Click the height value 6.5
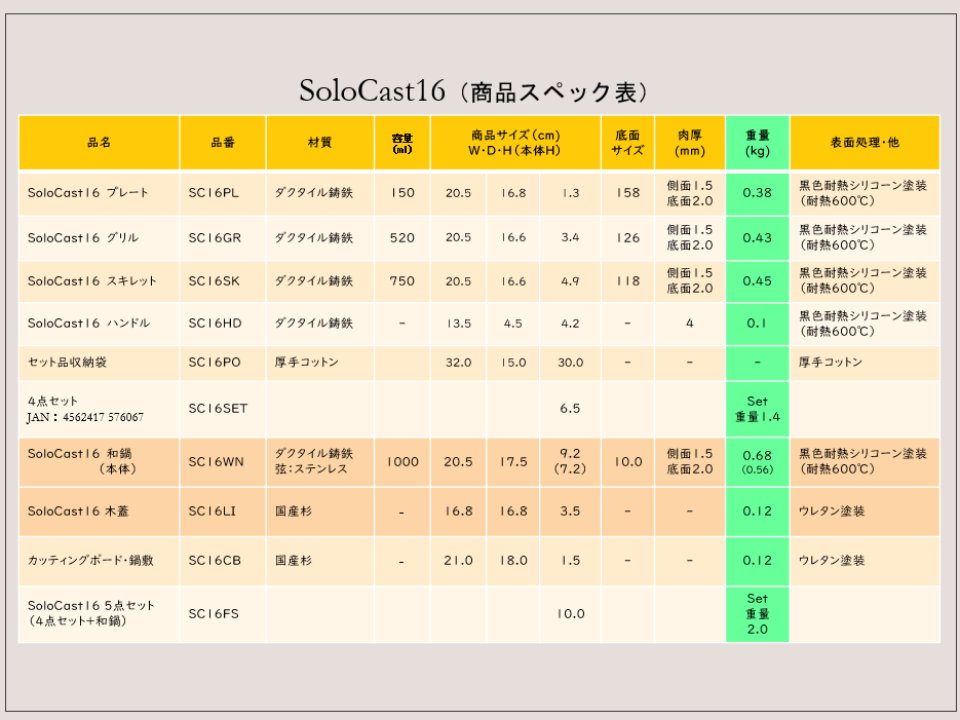960x720 pixels. (570, 408)
